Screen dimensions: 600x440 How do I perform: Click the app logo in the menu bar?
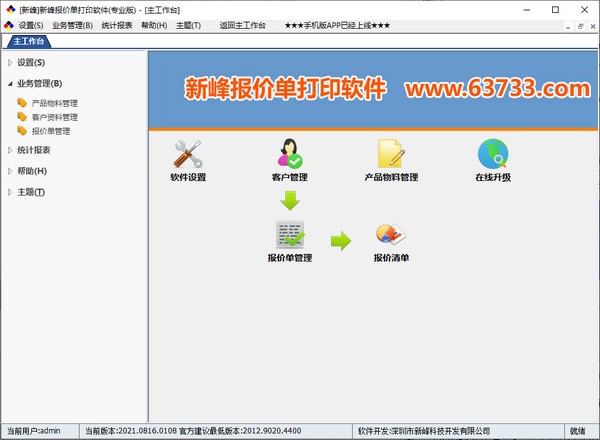pyautogui.click(x=9, y=26)
